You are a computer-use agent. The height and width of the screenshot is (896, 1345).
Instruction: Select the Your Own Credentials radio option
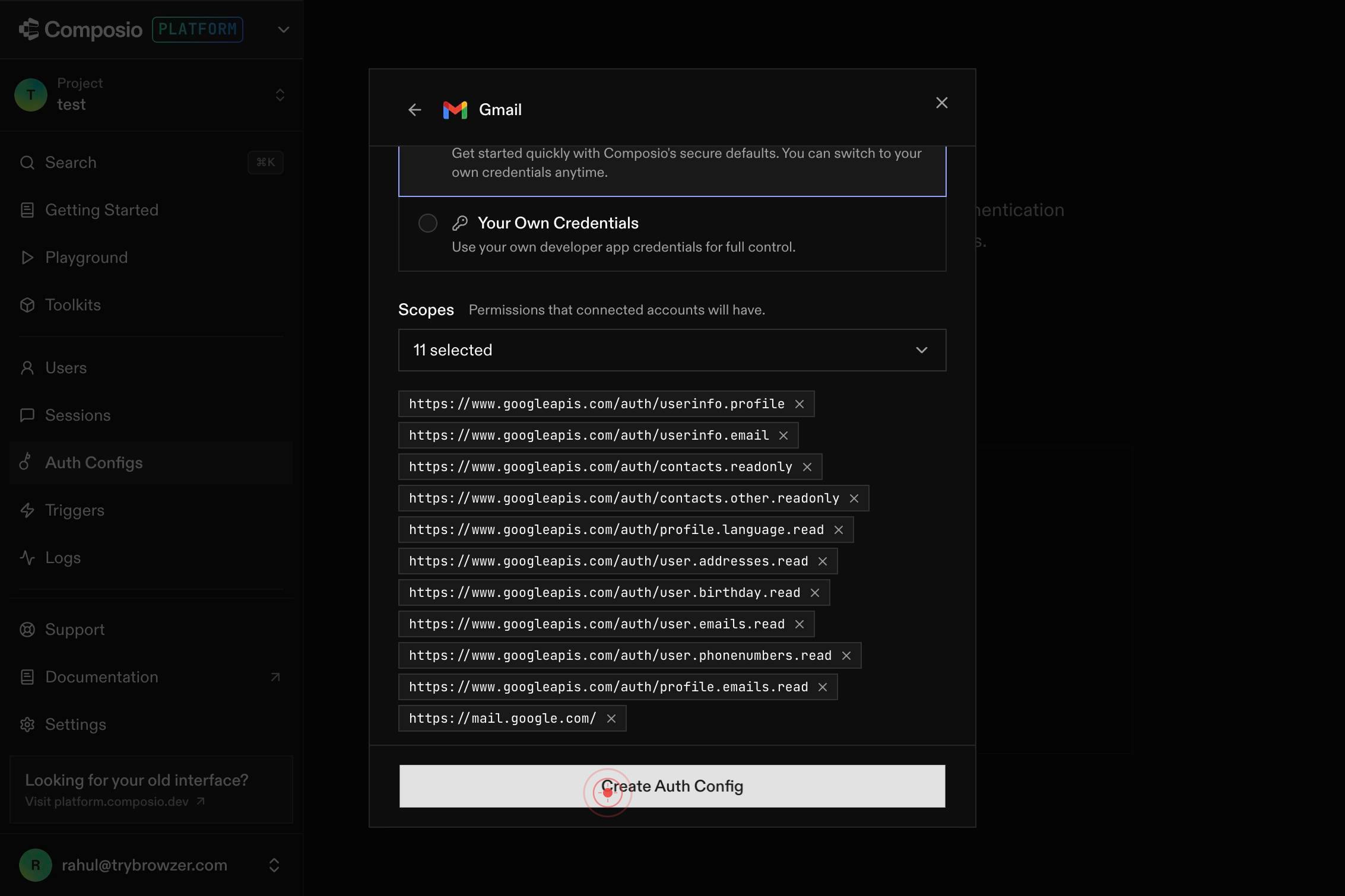click(427, 223)
